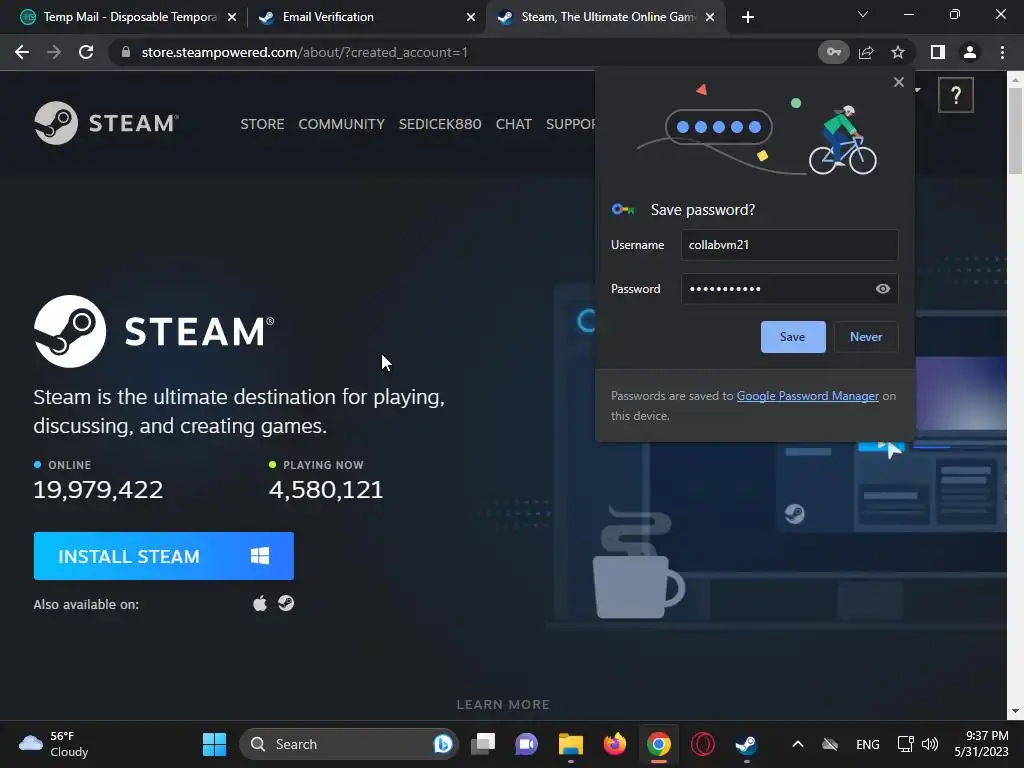Click LEARN MORE at page bottom
The width and height of the screenshot is (1024, 768).
coord(503,705)
